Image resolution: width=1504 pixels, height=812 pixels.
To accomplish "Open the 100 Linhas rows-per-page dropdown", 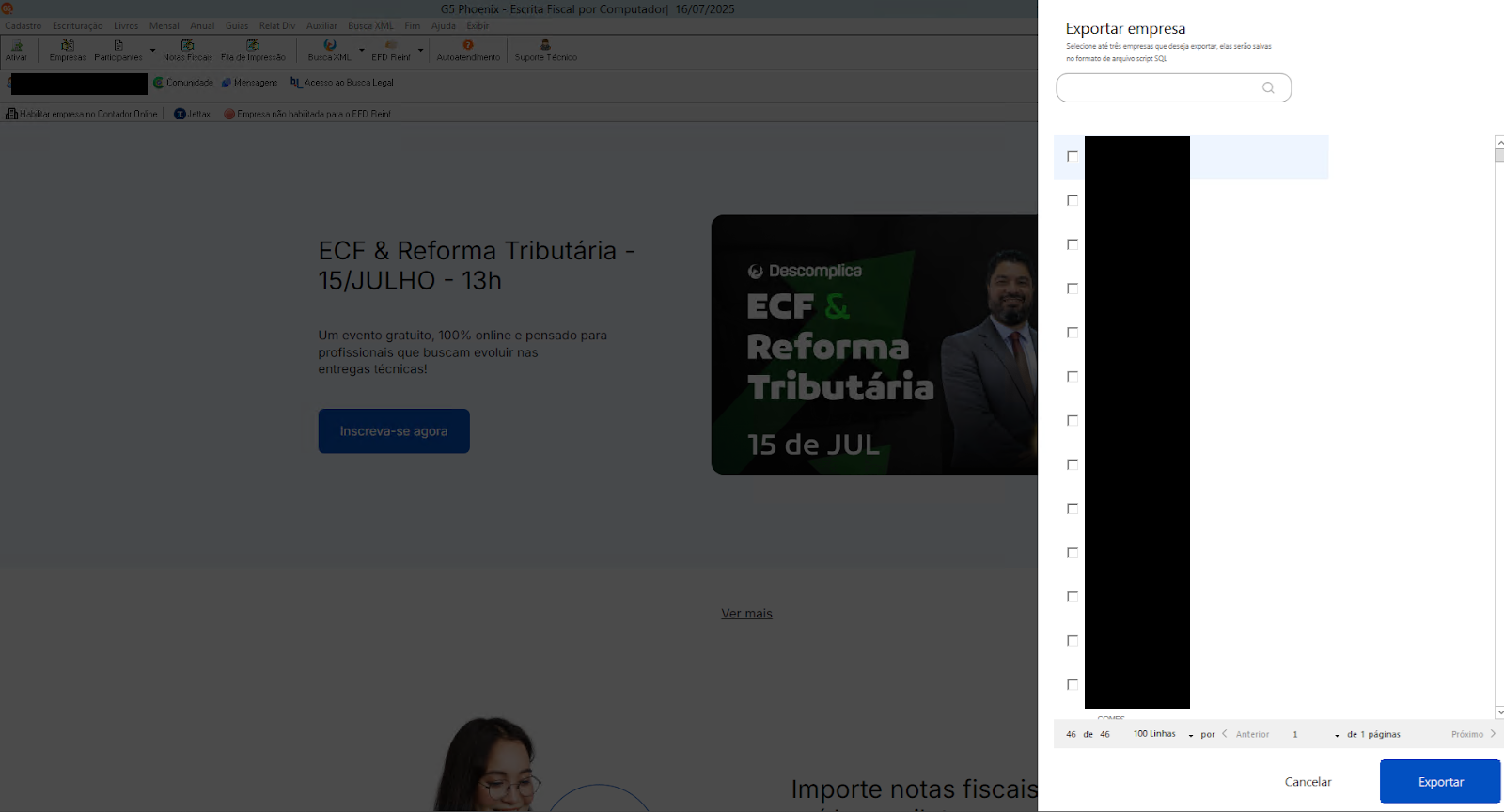I will [1163, 734].
